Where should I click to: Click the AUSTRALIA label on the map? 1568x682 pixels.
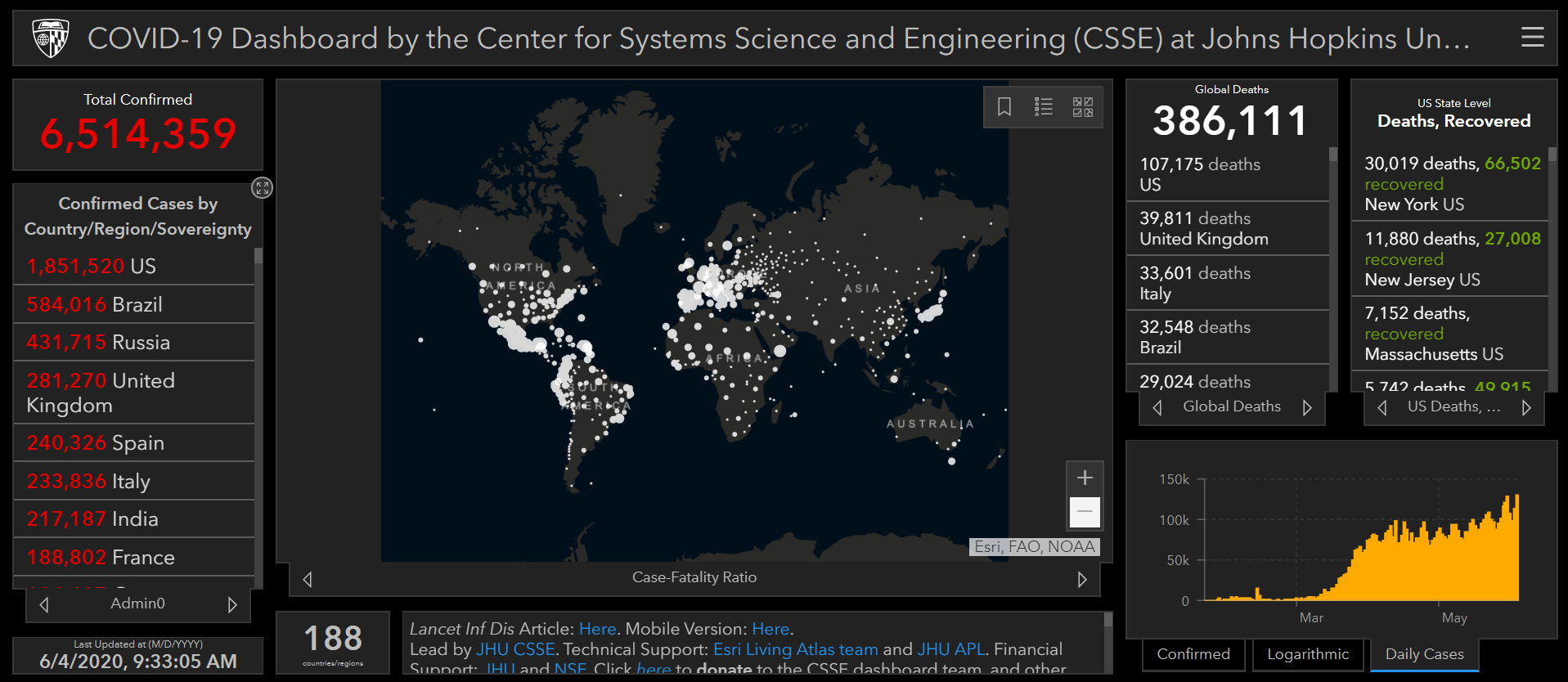(x=930, y=424)
